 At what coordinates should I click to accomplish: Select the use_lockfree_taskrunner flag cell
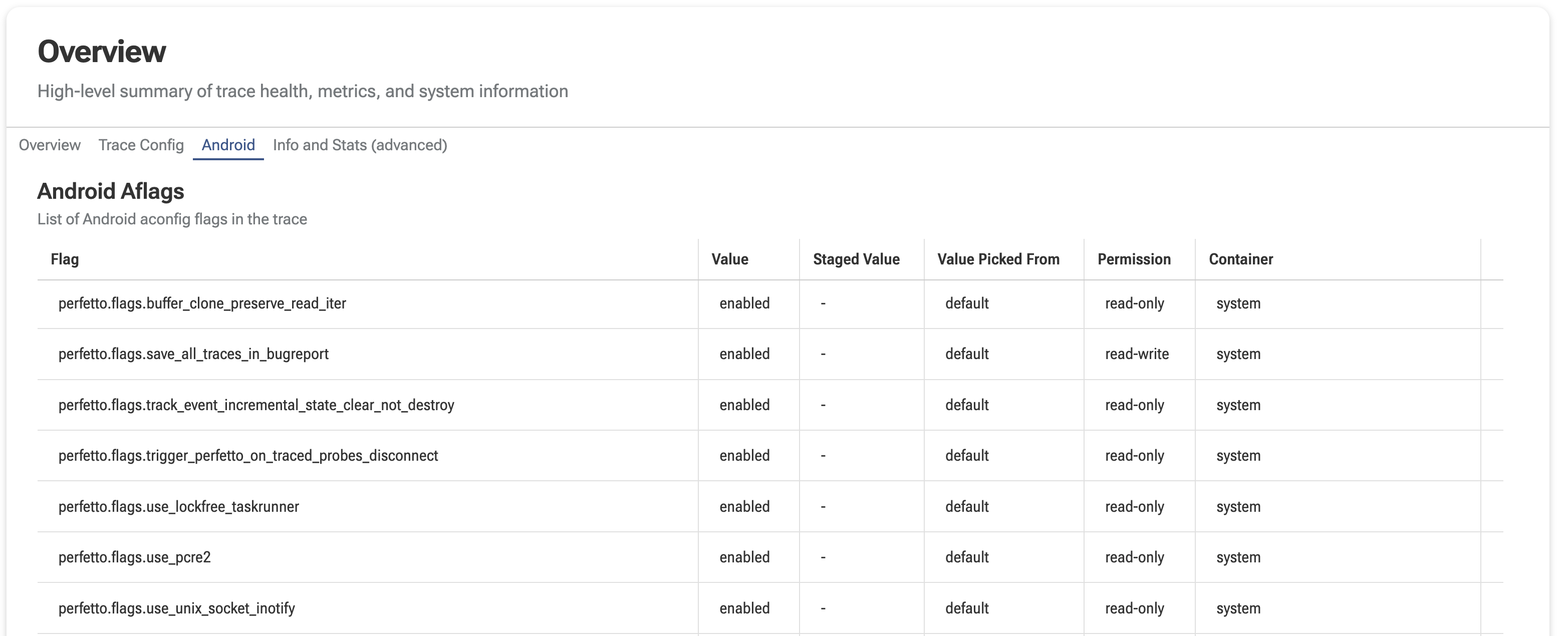click(x=178, y=507)
